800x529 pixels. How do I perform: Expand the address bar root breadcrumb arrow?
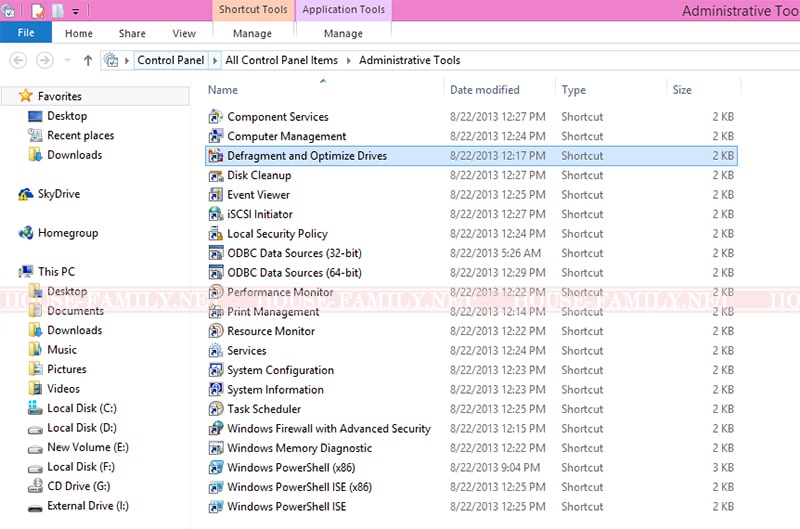pos(127,60)
